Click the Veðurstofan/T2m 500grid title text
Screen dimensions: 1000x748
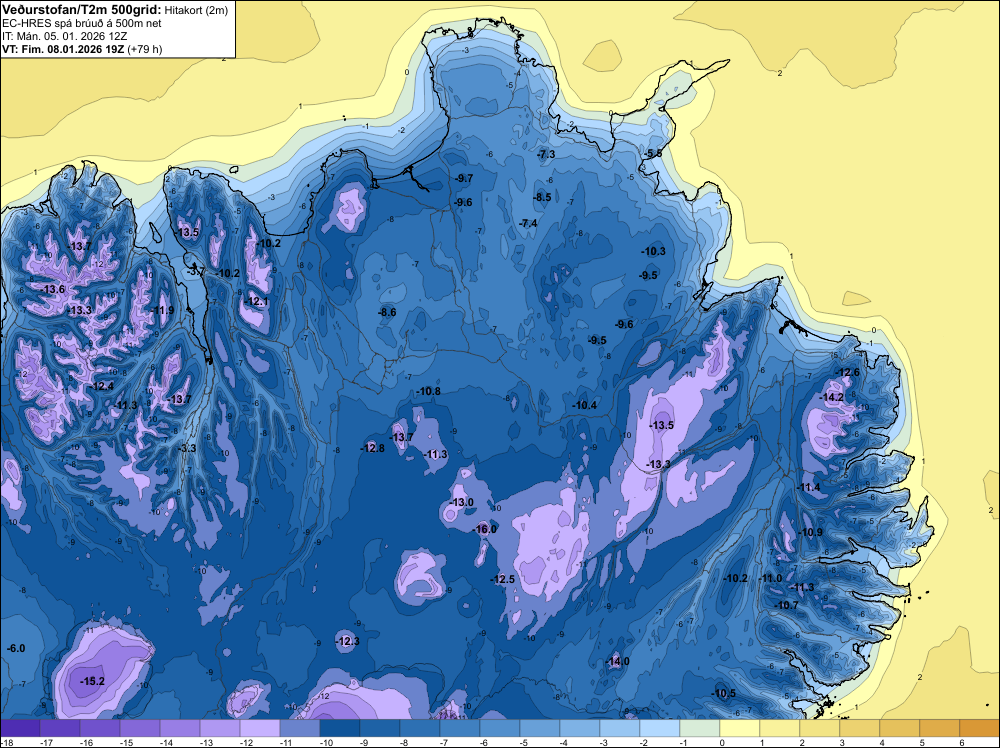tap(82, 9)
